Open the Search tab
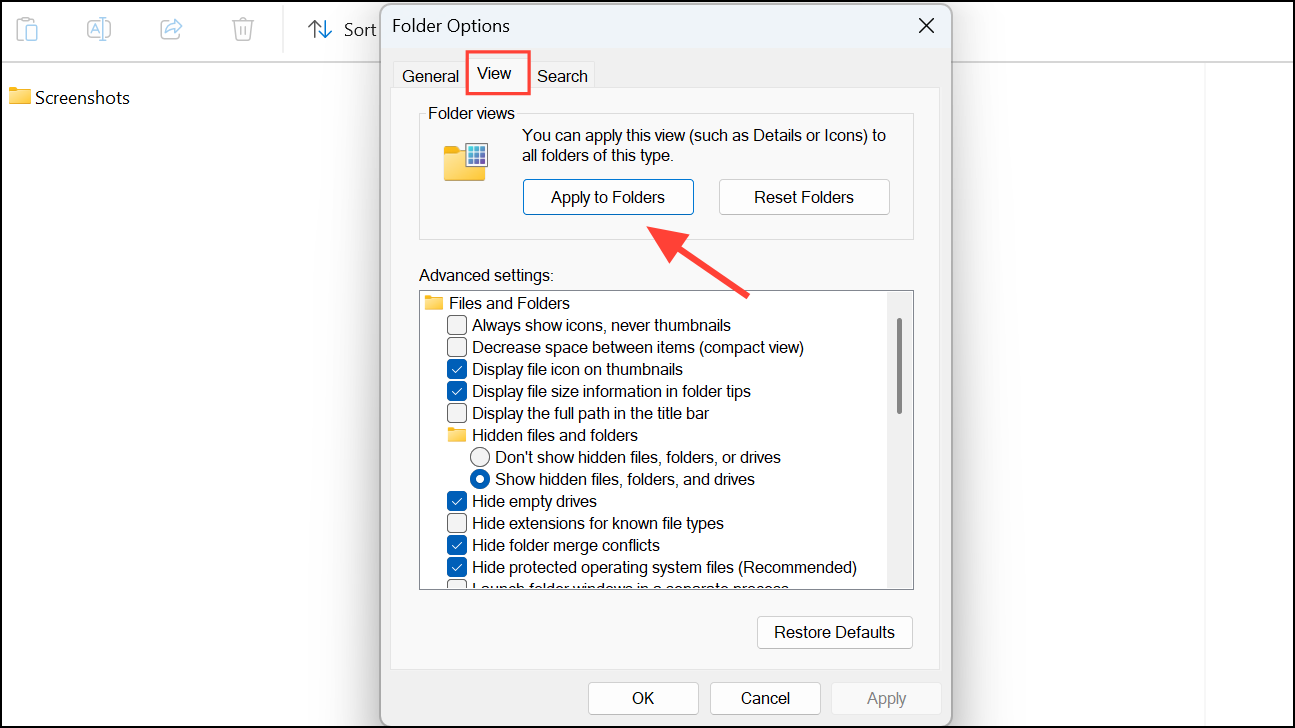 click(x=562, y=75)
